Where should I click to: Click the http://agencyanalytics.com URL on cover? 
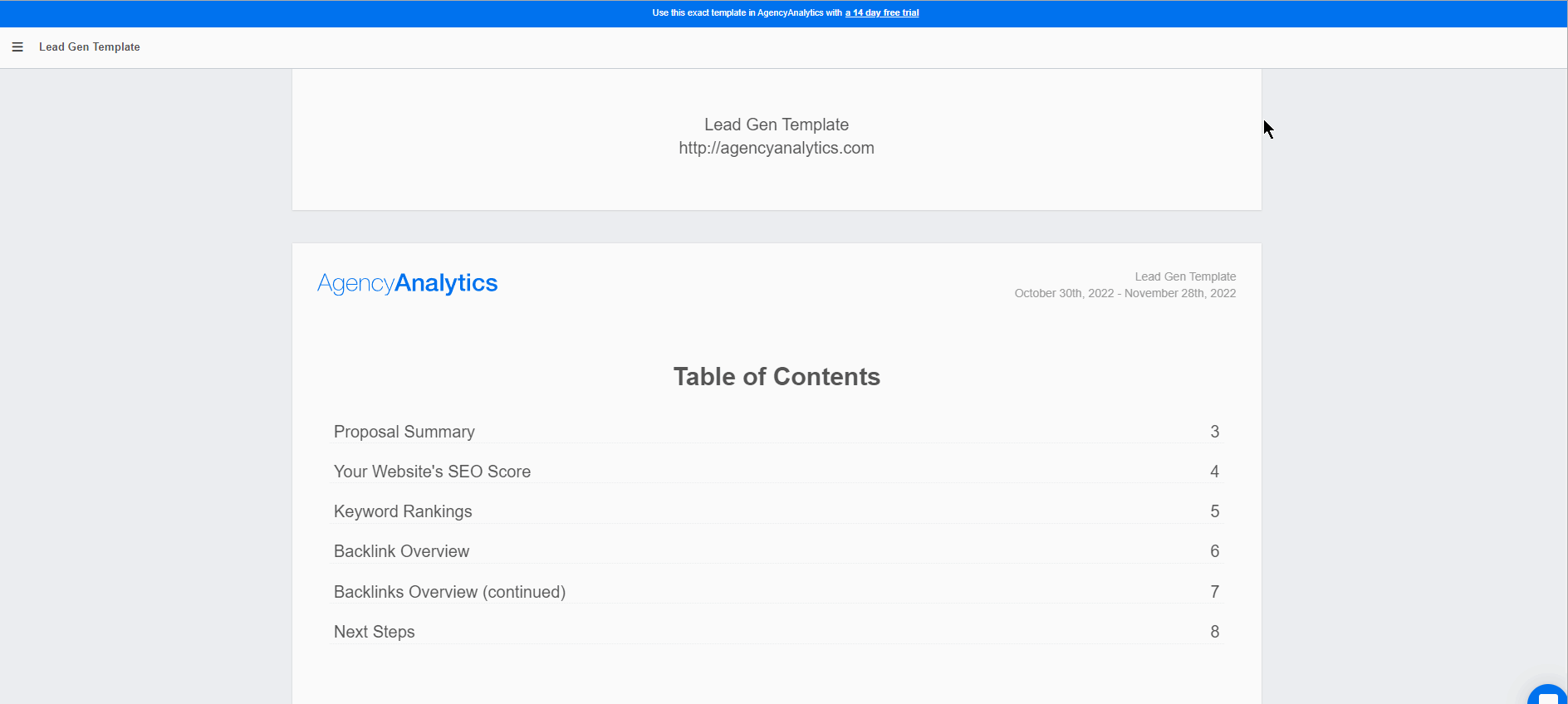776,148
